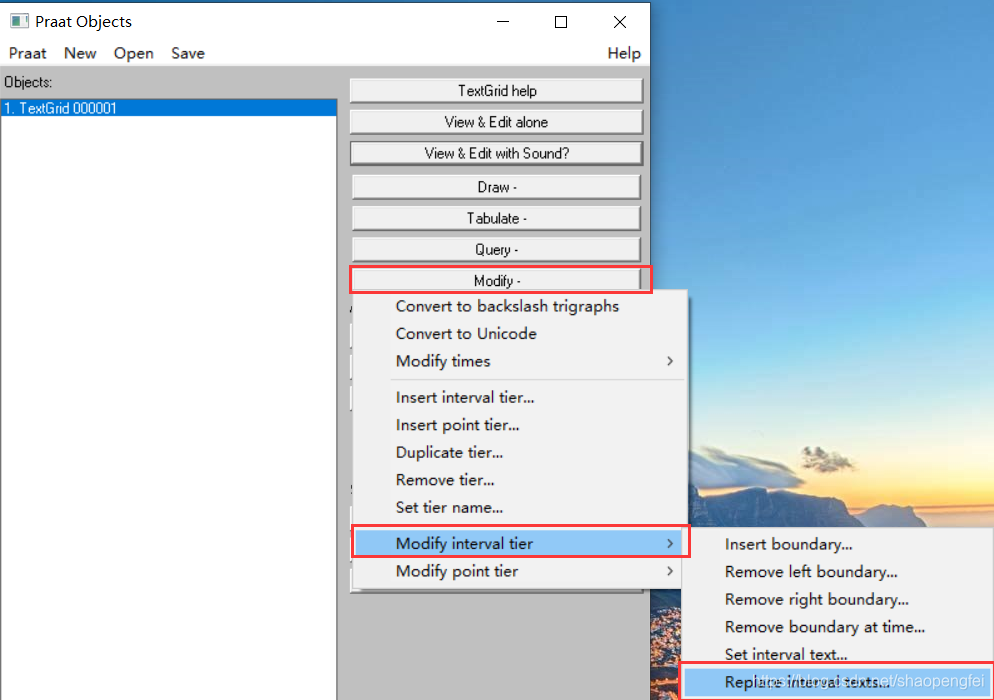Minimize the Praat Objects window

click(x=503, y=22)
